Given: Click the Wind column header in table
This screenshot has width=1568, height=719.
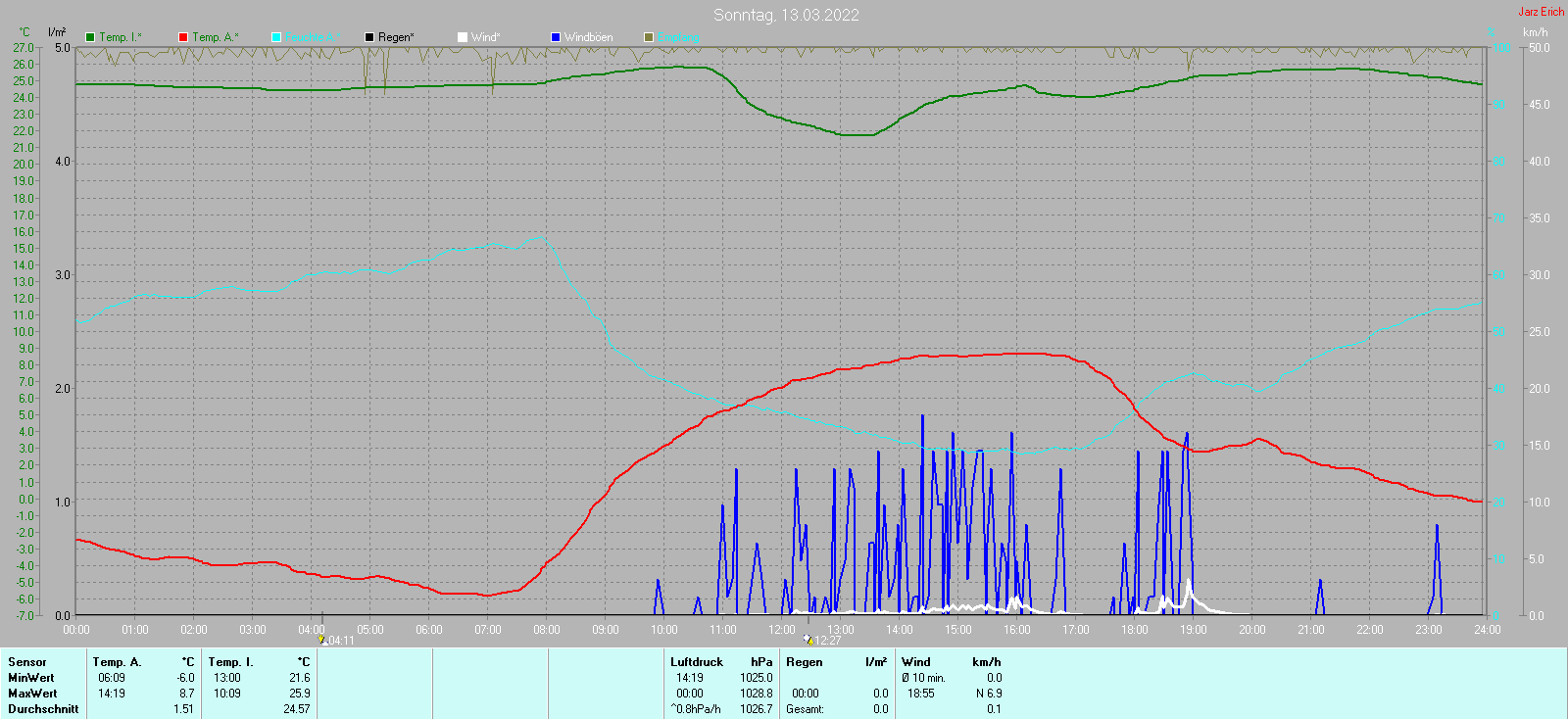Looking at the screenshot, I should click(x=916, y=662).
